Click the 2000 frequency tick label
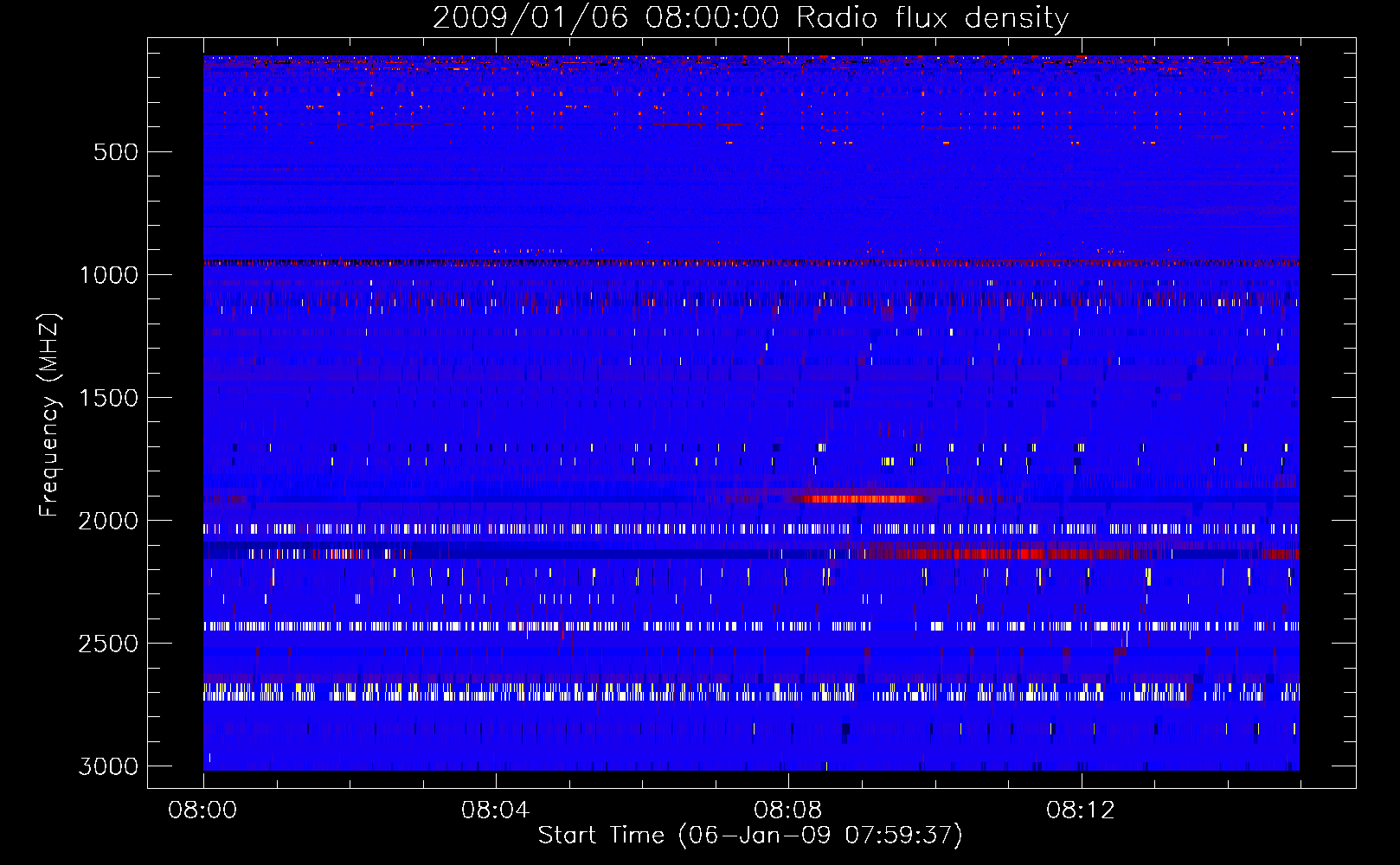 click(108, 521)
